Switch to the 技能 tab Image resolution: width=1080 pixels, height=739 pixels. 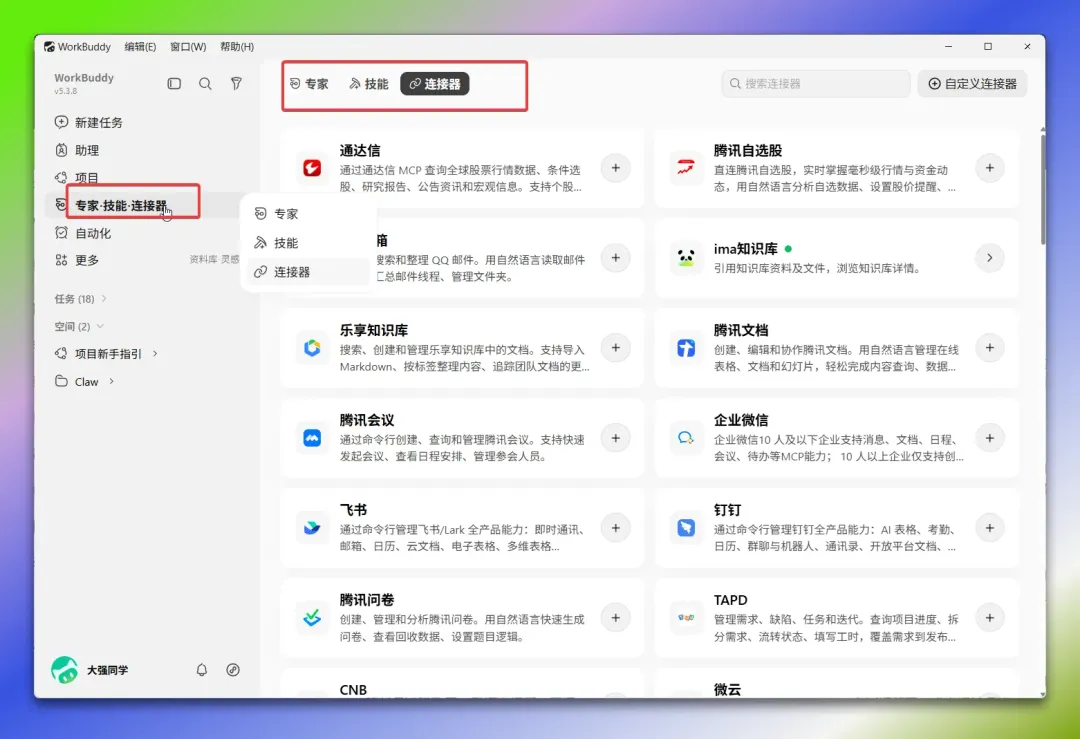[x=369, y=84]
